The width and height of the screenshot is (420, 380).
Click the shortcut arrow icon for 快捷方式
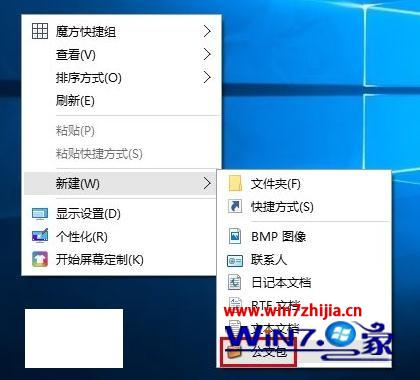[235, 206]
